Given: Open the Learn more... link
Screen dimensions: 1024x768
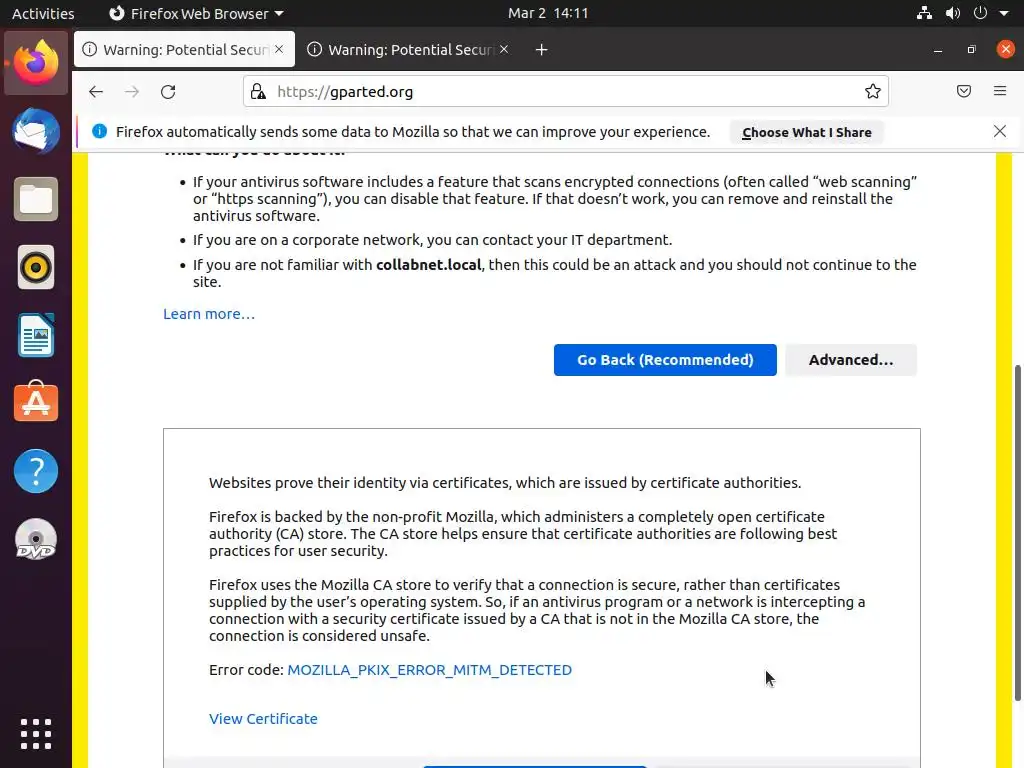Looking at the screenshot, I should point(209,314).
